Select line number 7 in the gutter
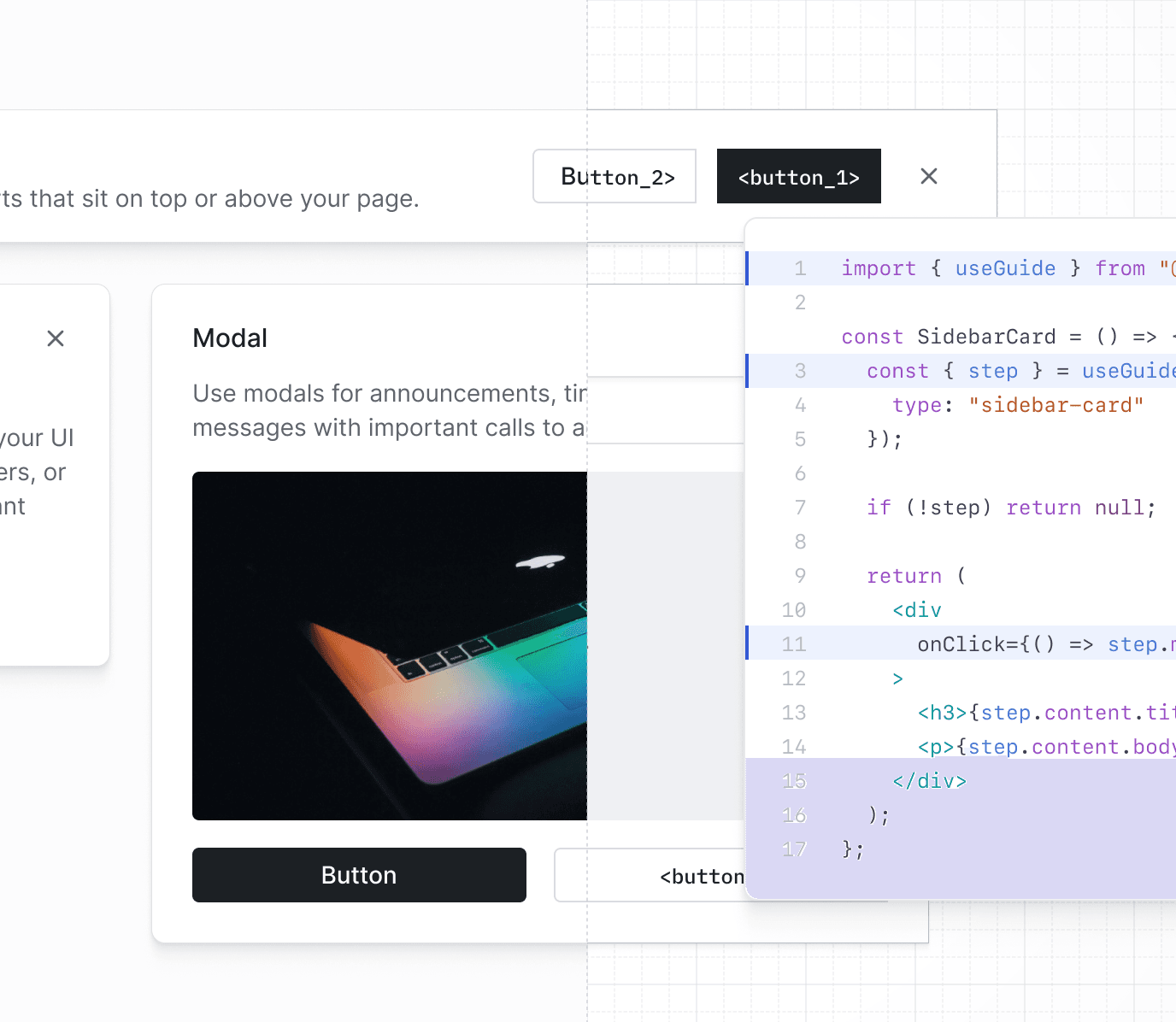Screen dimensions: 1176x1022 (799, 507)
